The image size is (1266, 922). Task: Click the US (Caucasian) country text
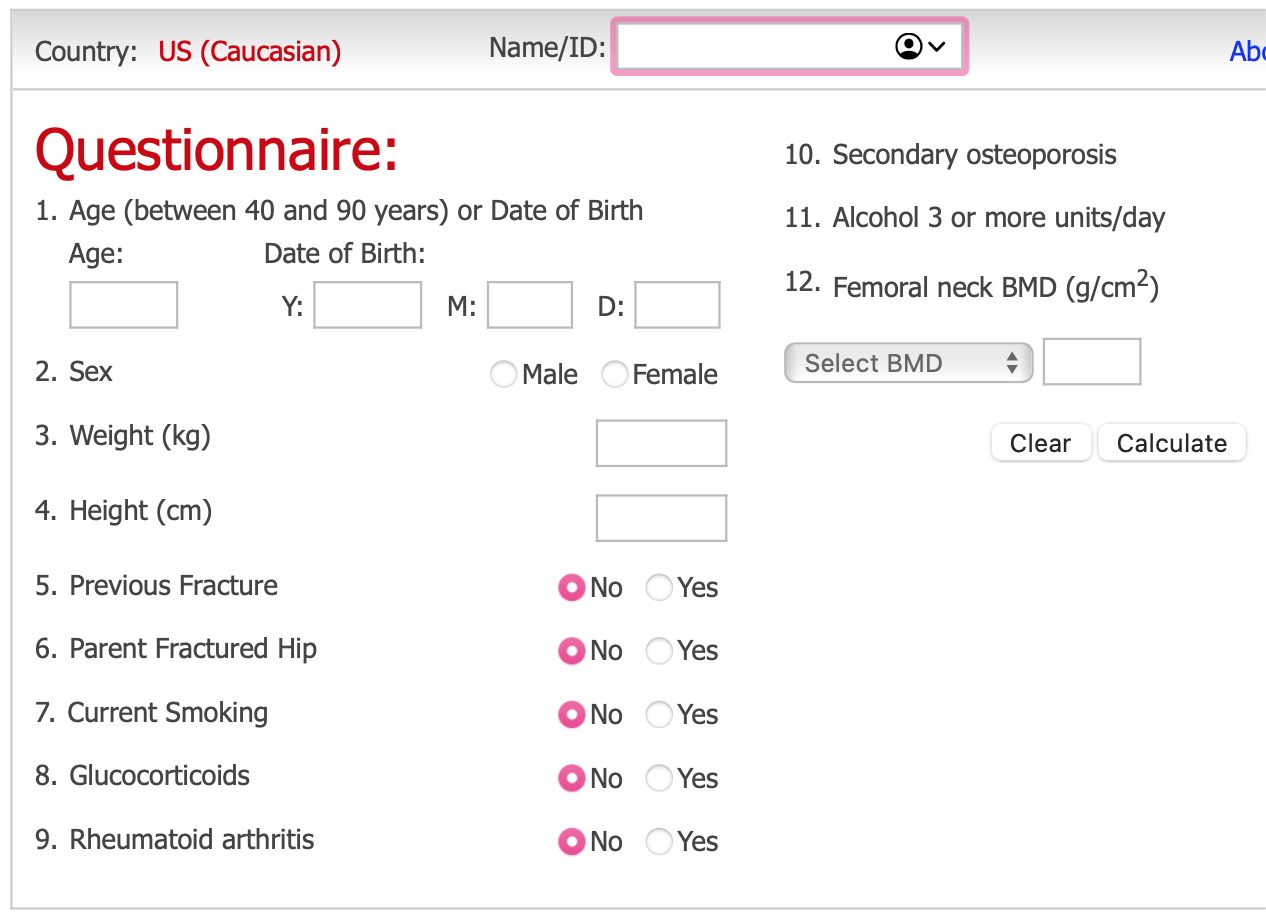click(x=250, y=52)
